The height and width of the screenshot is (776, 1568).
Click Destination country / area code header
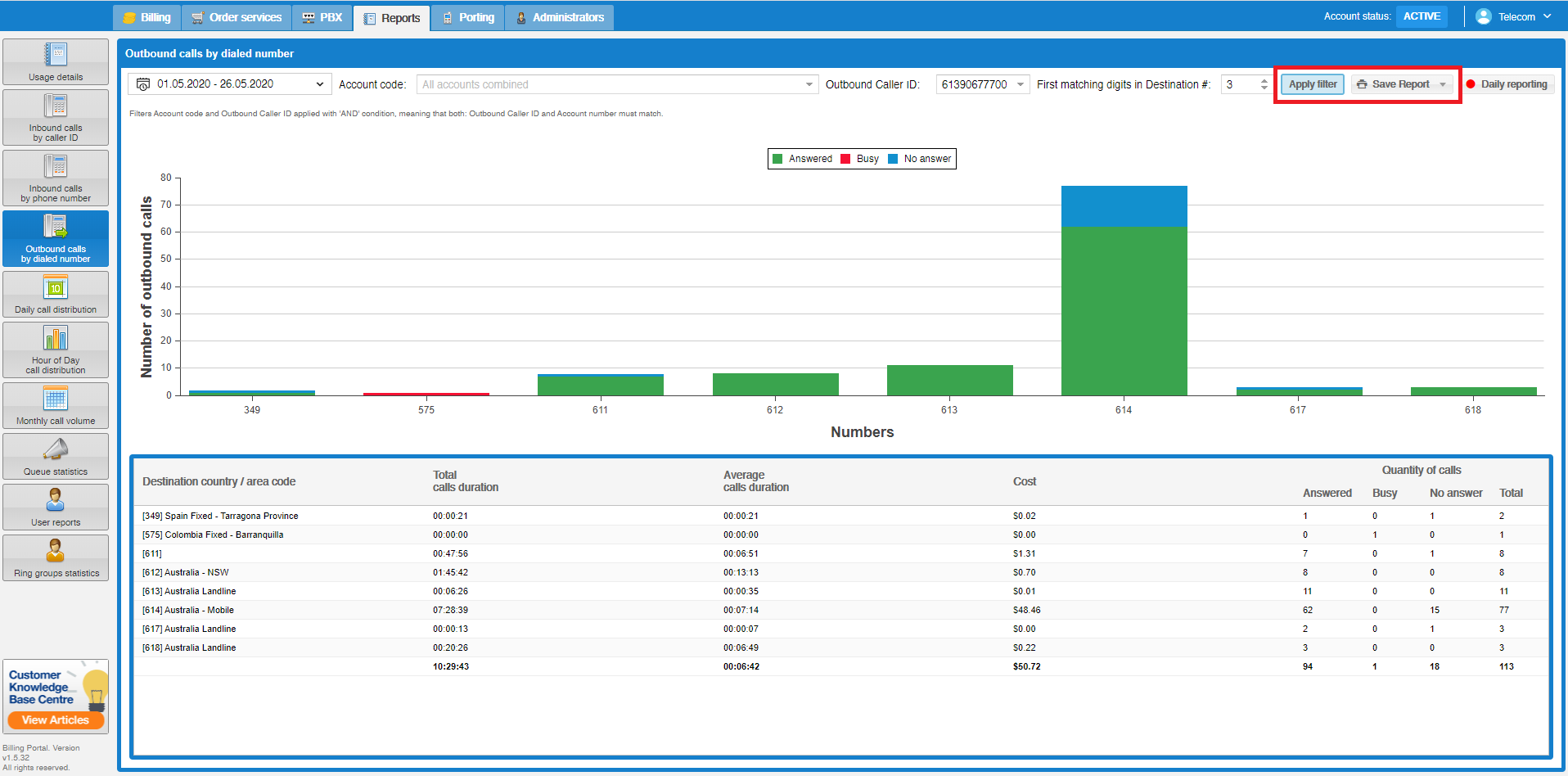tap(219, 481)
